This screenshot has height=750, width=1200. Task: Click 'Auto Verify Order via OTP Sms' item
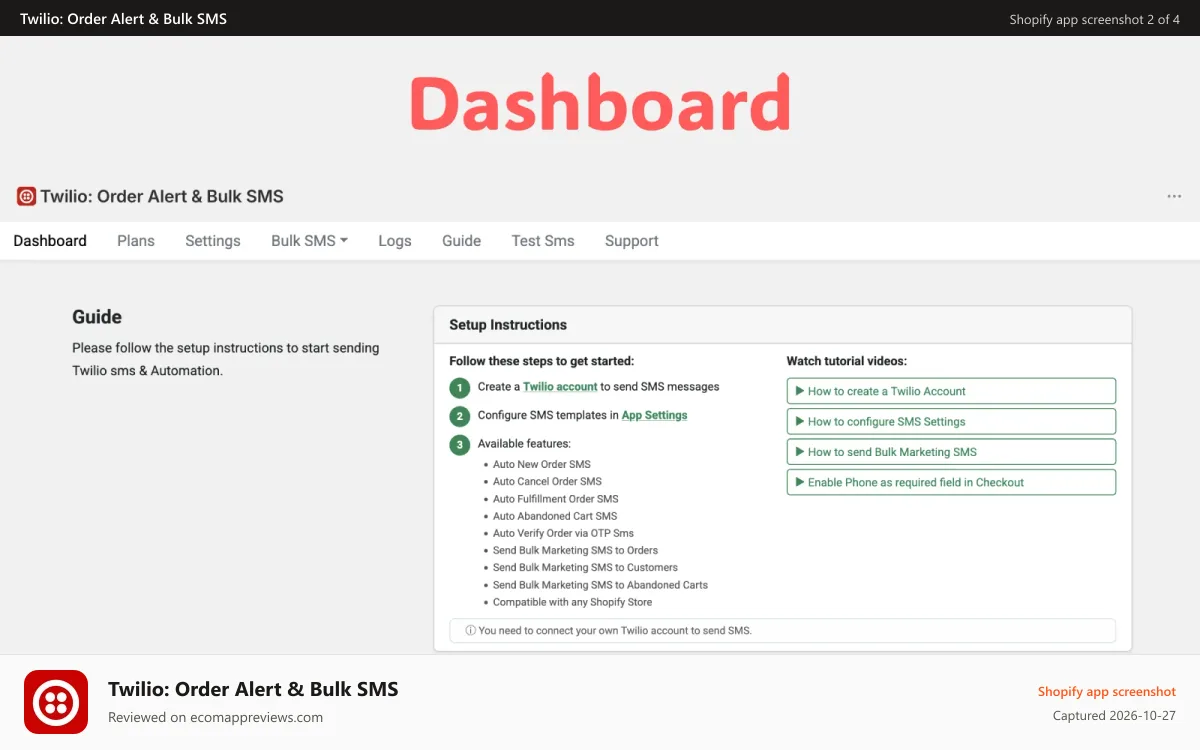(x=563, y=533)
